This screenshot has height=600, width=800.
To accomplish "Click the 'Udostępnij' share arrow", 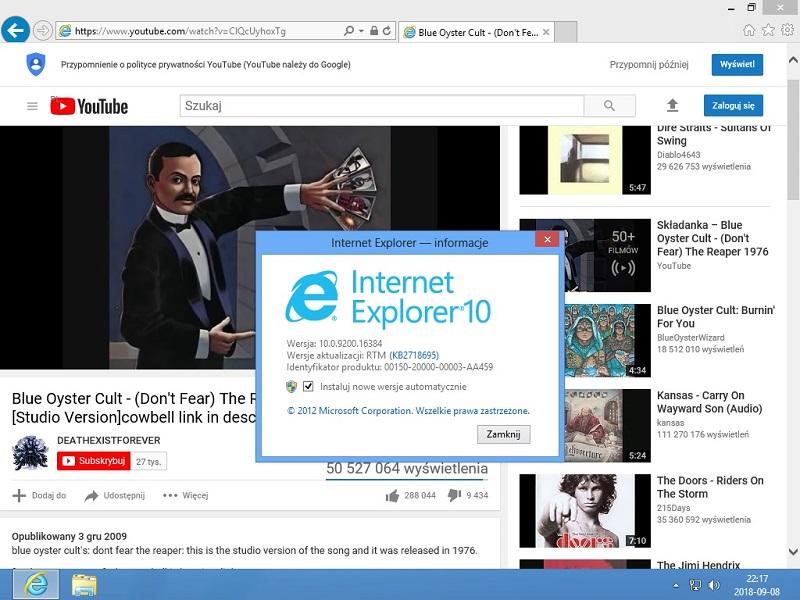I will [91, 495].
